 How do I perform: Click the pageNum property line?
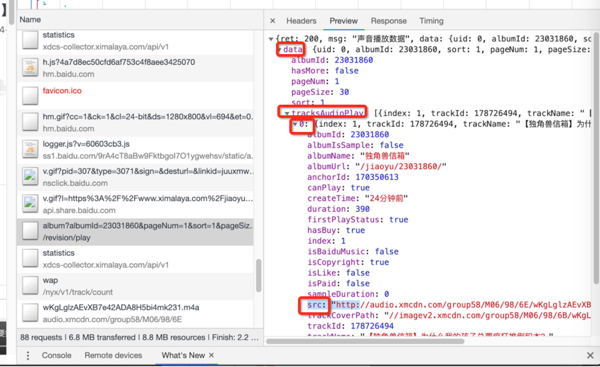(x=315, y=82)
